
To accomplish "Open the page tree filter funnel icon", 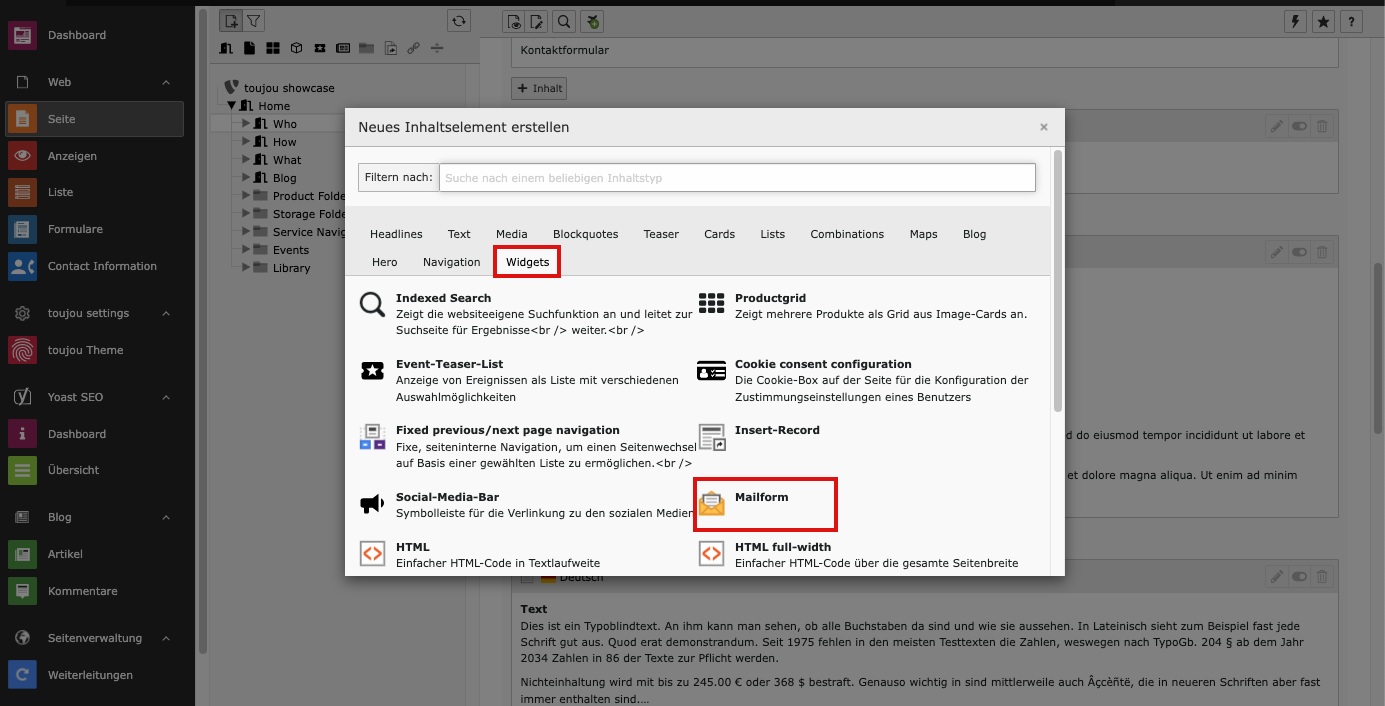I will (x=254, y=21).
